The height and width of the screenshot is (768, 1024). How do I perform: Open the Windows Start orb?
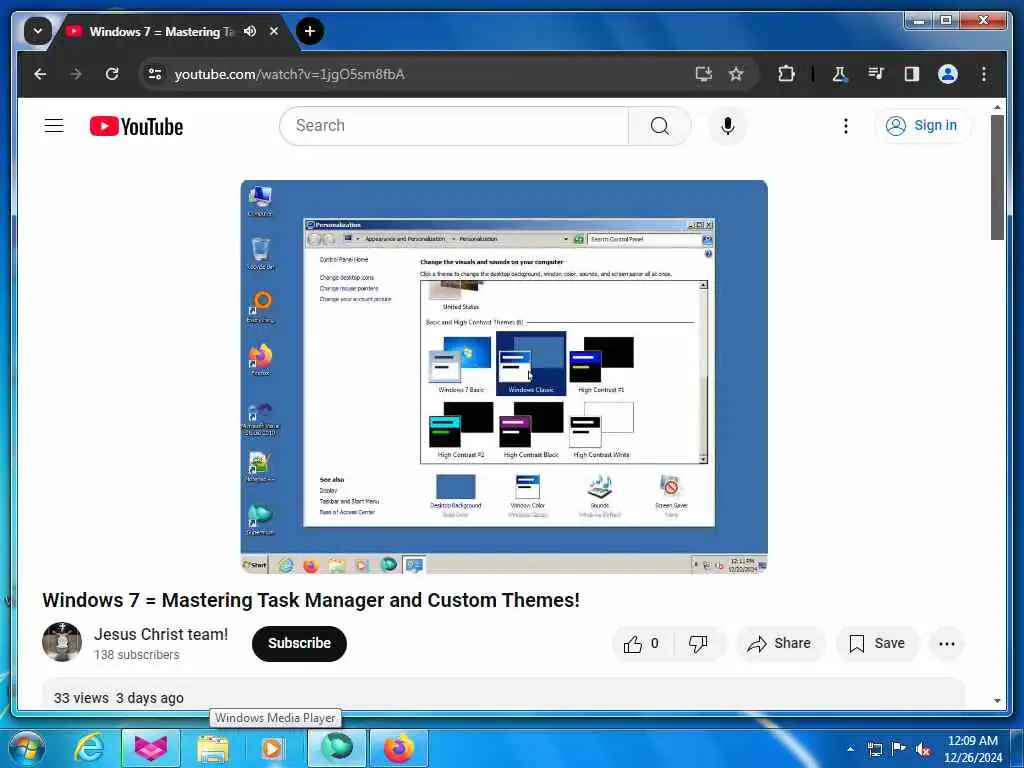coord(25,748)
